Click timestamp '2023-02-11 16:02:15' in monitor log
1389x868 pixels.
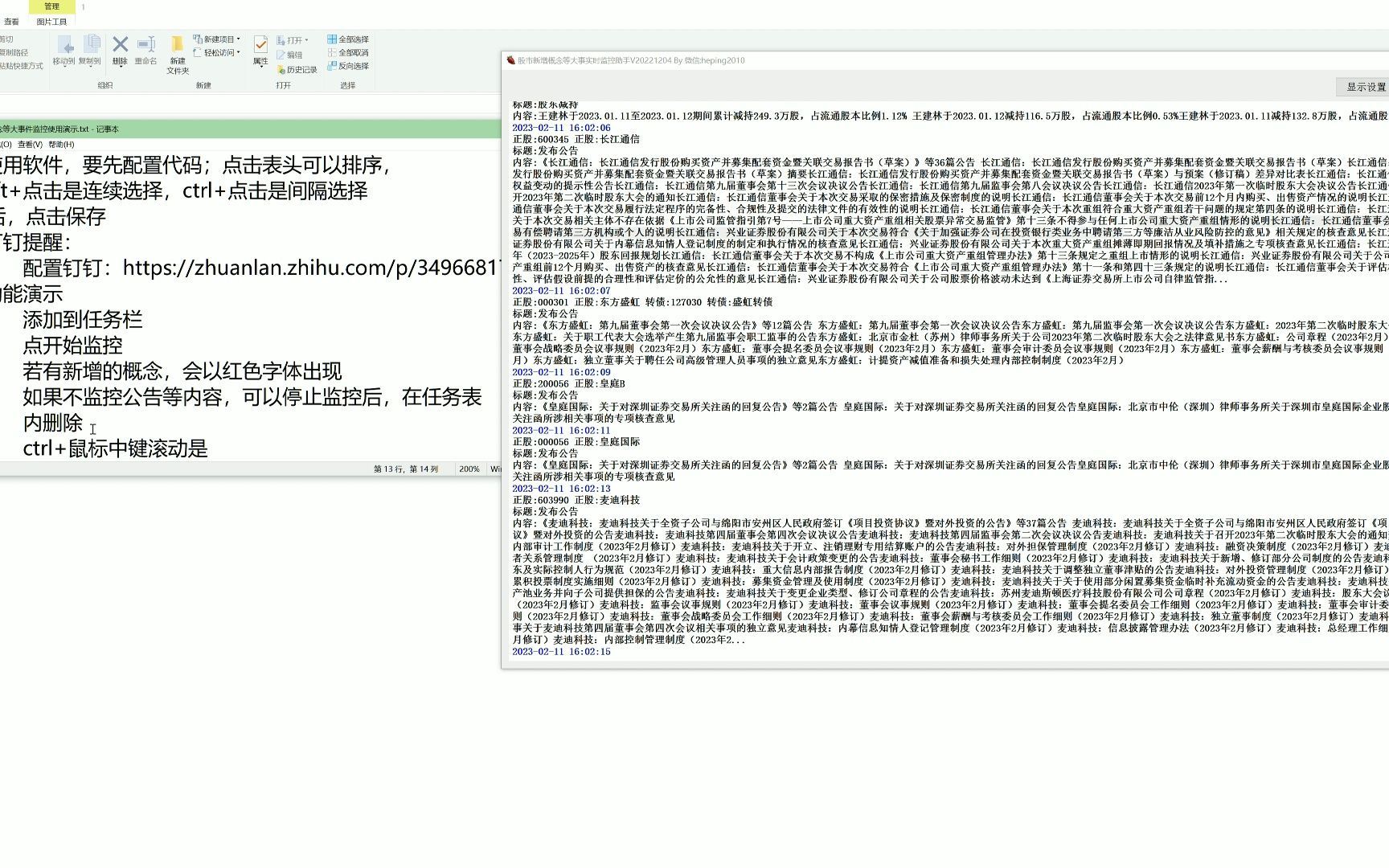coord(561,652)
